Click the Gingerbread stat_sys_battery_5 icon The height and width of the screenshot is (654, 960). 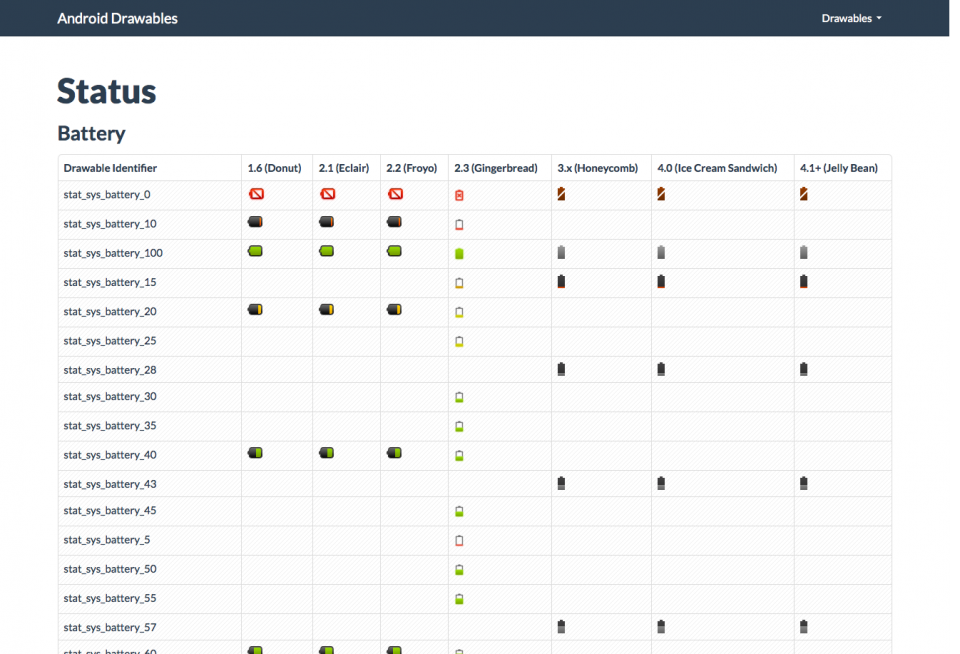coord(459,541)
